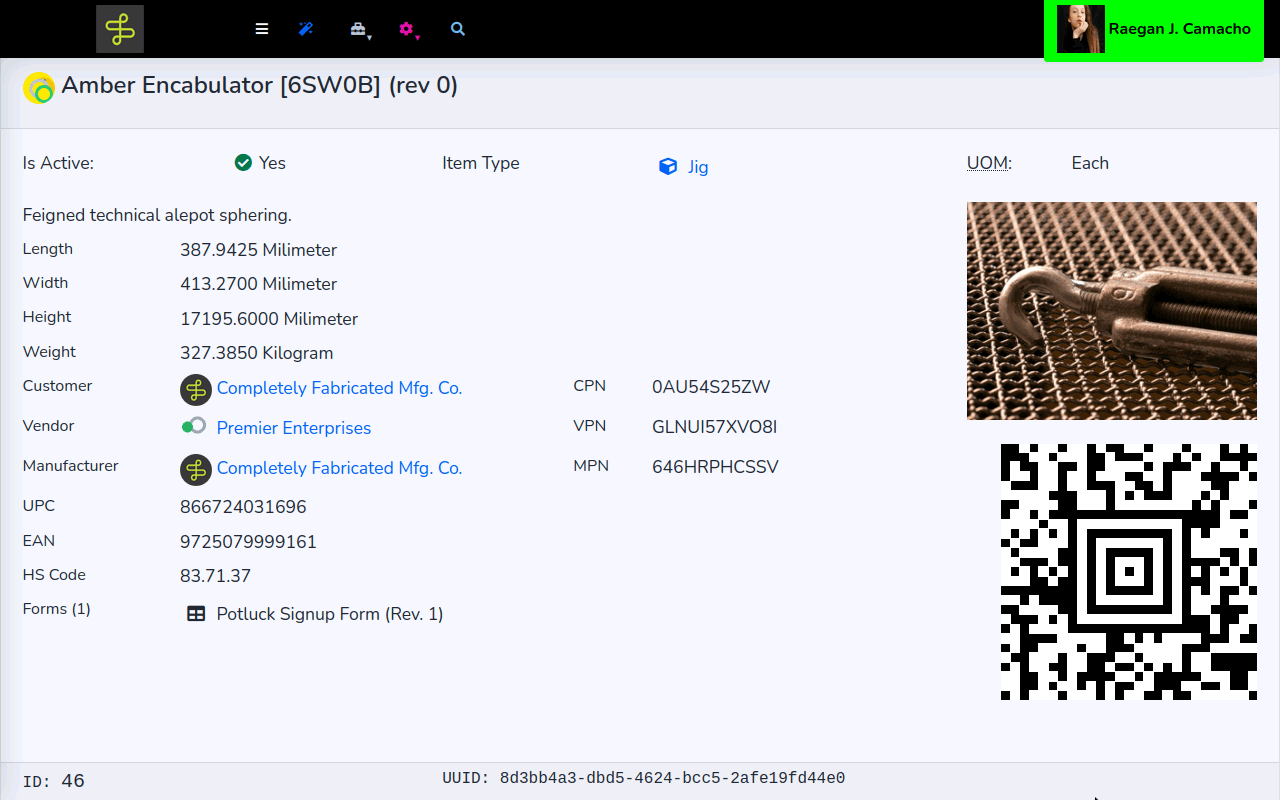The image size is (1280, 800).
Task: Click the green active checkmark icon
Action: (243, 162)
